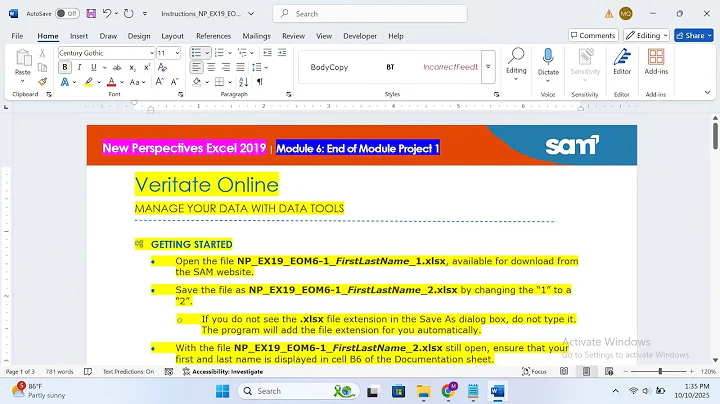
Task: Apply subscript formatting
Action: click(132, 67)
